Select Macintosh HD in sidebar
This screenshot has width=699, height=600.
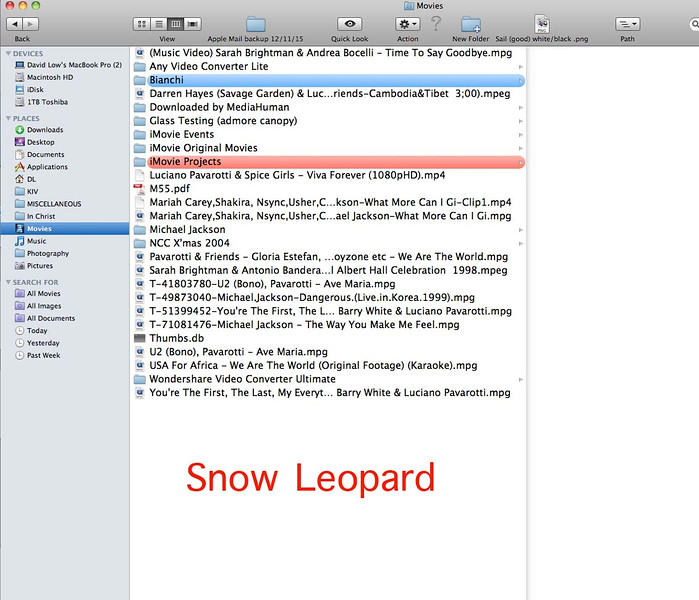coord(44,77)
